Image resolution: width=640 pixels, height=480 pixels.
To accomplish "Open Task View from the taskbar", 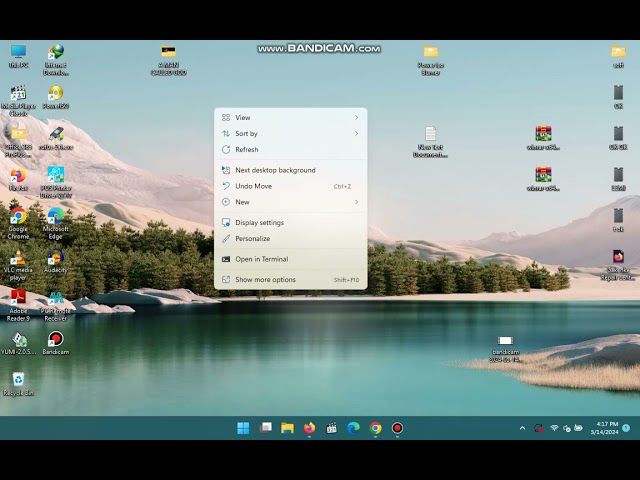I will [266, 428].
